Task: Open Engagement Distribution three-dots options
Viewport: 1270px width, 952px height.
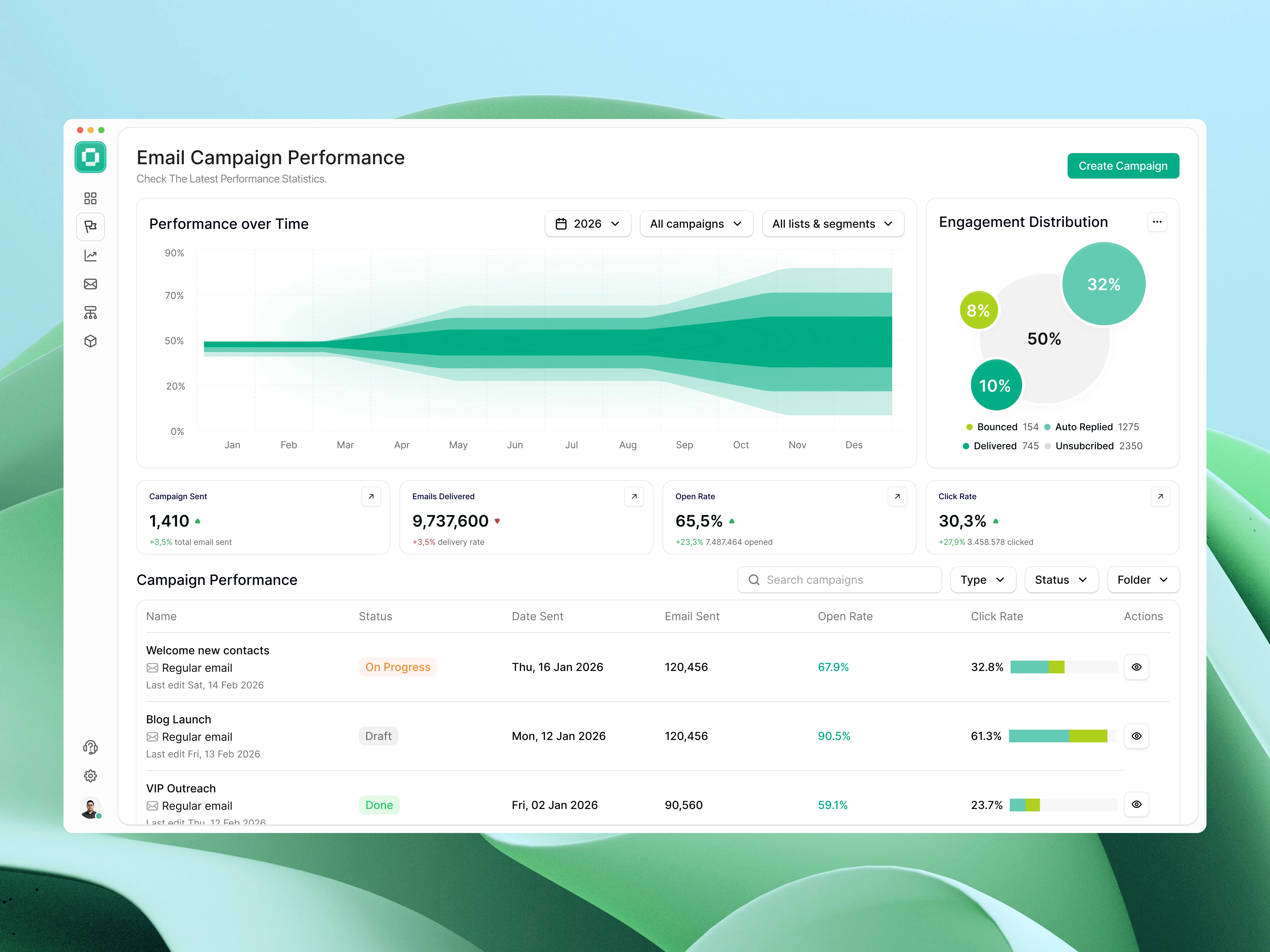Action: [x=1157, y=222]
